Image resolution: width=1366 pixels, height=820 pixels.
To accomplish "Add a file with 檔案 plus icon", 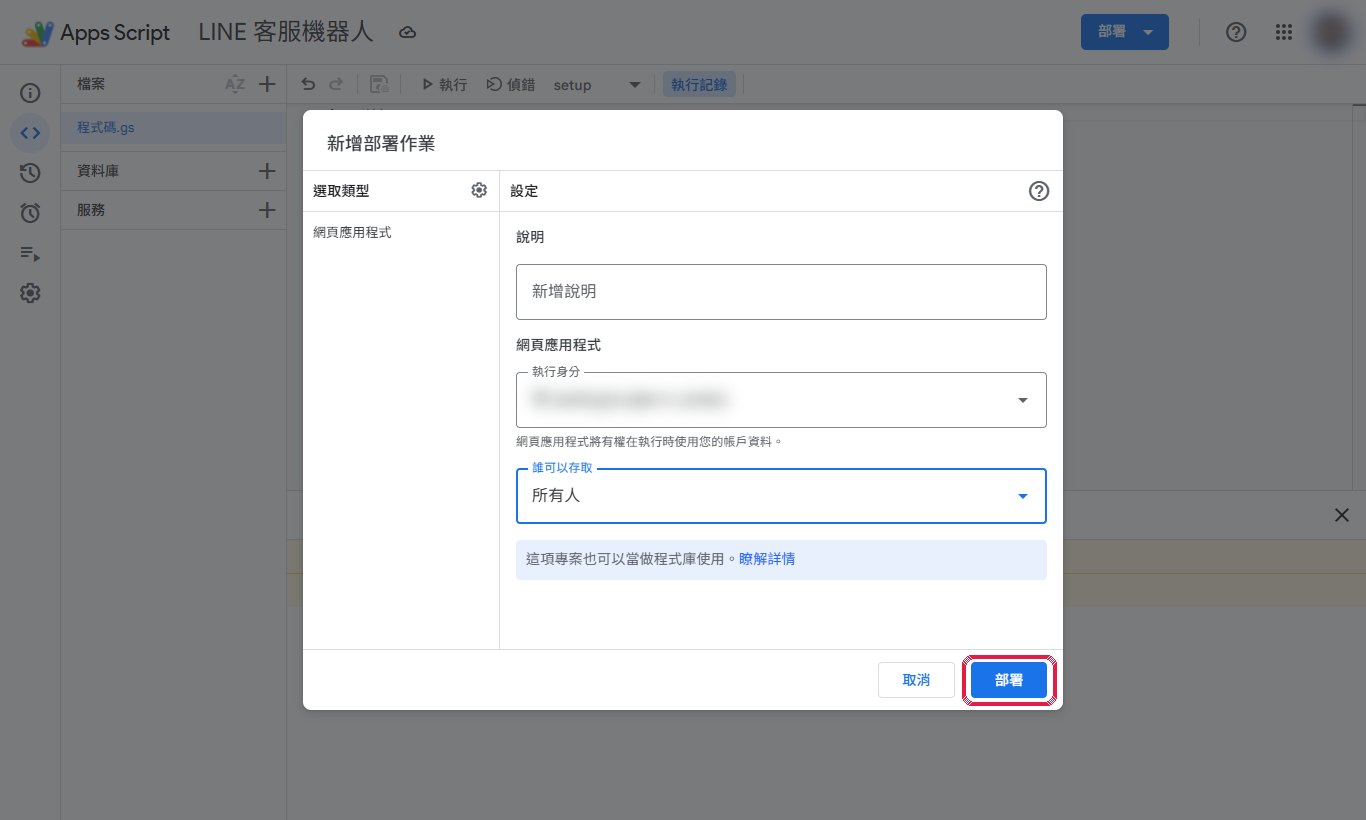I will click(x=267, y=85).
